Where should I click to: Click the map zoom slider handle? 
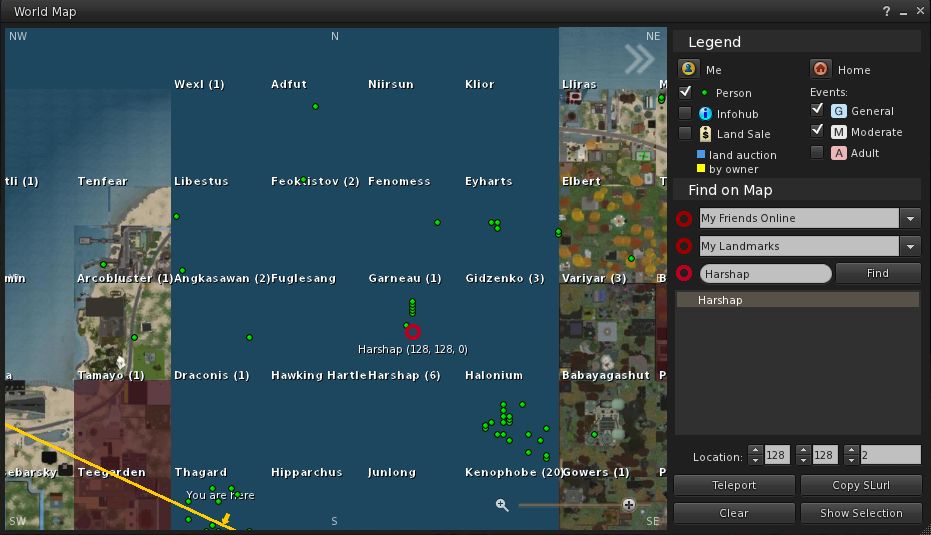[x=628, y=505]
